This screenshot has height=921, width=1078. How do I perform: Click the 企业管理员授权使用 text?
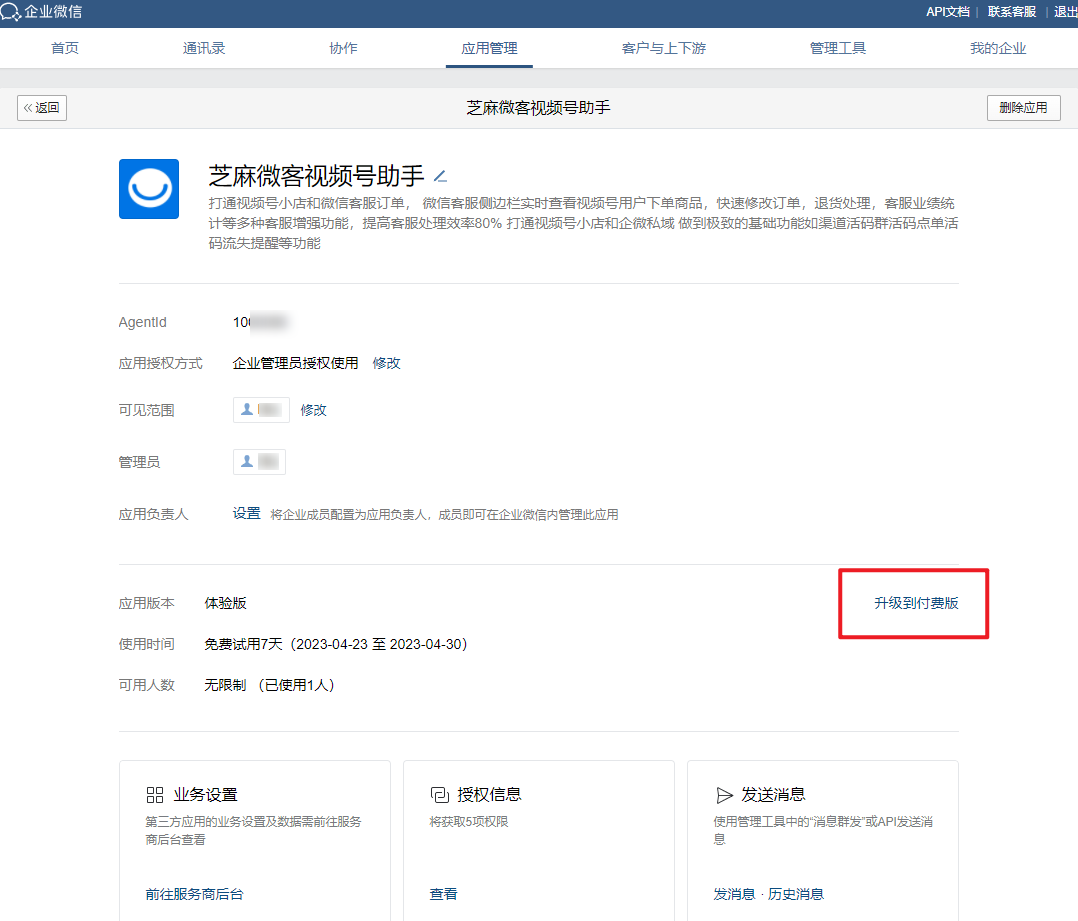296,363
